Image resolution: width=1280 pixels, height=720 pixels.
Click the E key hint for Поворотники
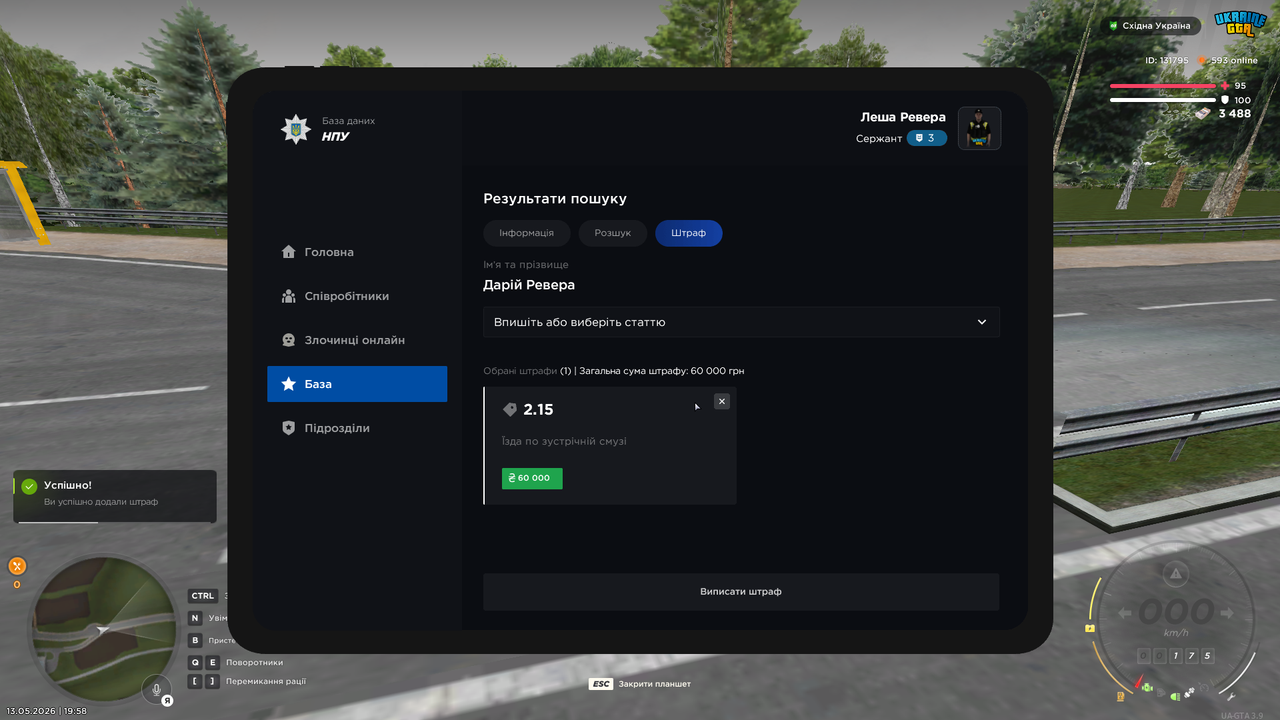pyautogui.click(x=213, y=662)
